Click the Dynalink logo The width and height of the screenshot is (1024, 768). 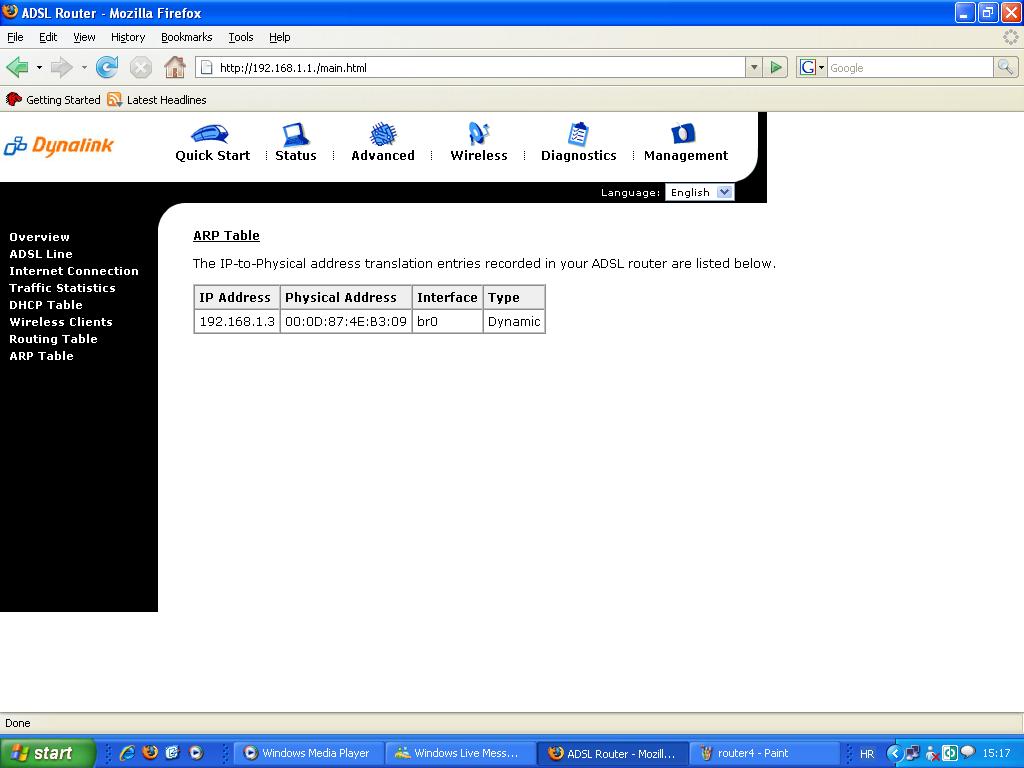click(59, 146)
